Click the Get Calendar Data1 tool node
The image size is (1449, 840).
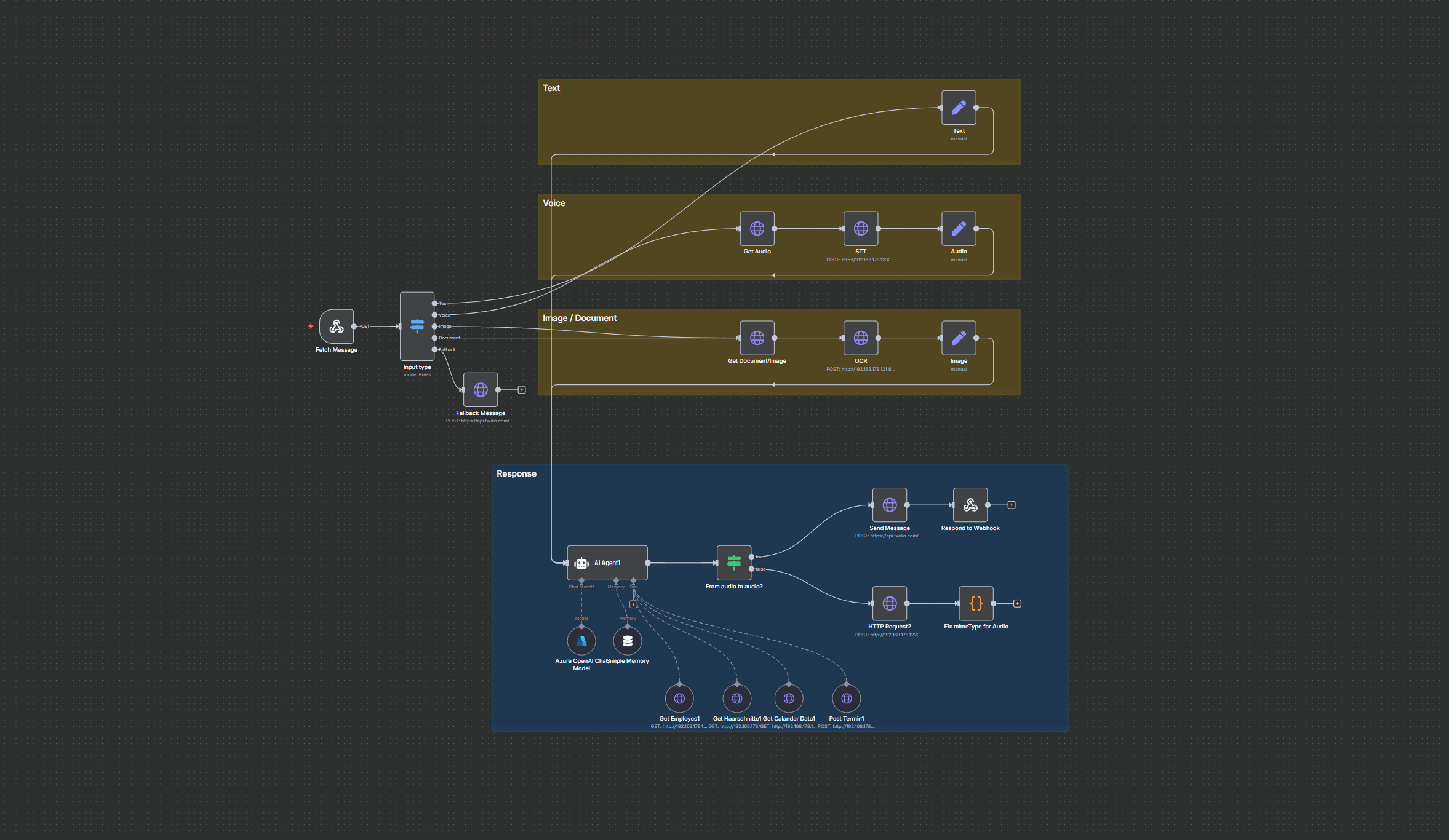coord(789,699)
